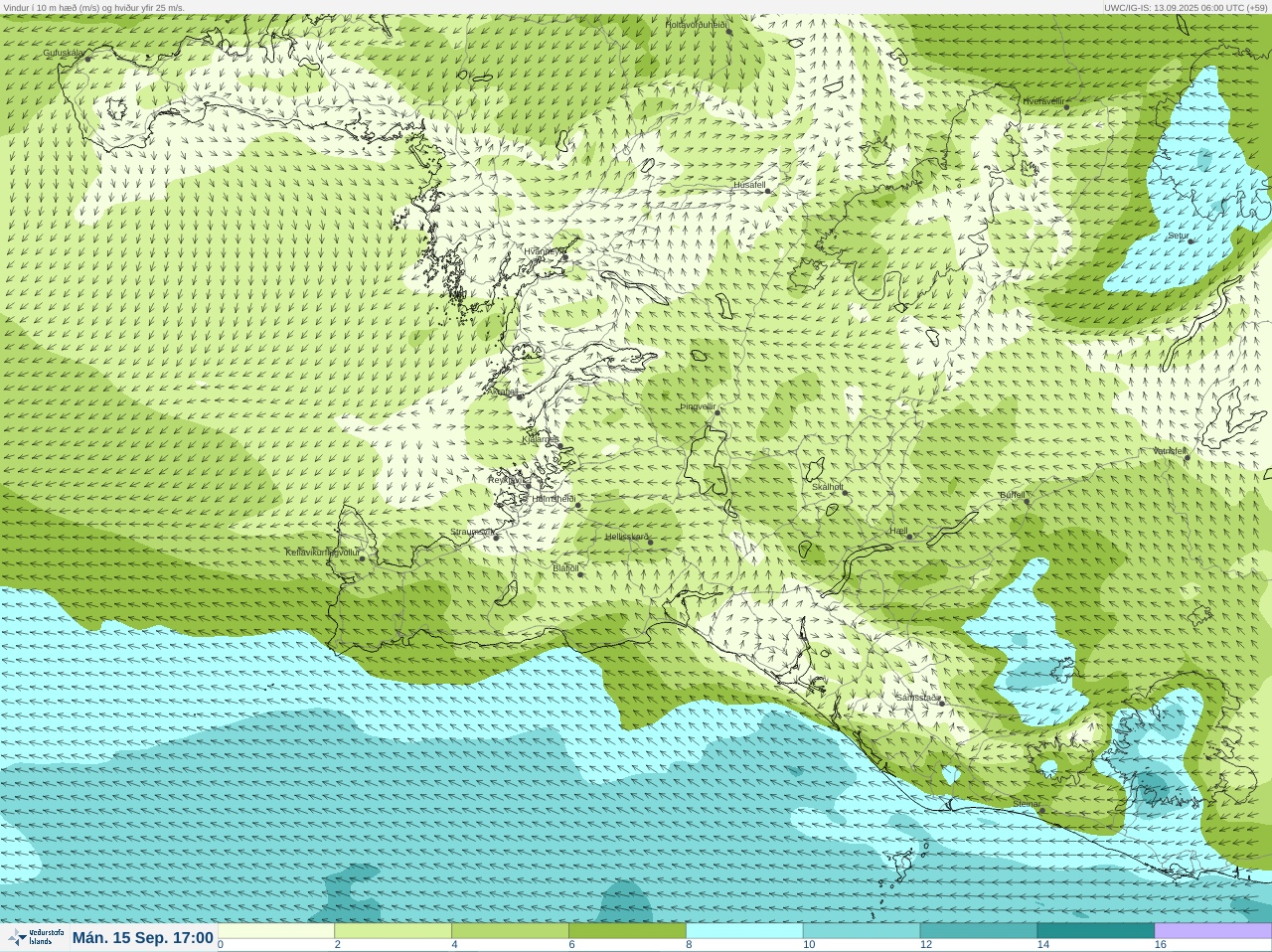Screen dimensions: 1272x952
Task: Click the Hæll station label
Action: coord(899,531)
